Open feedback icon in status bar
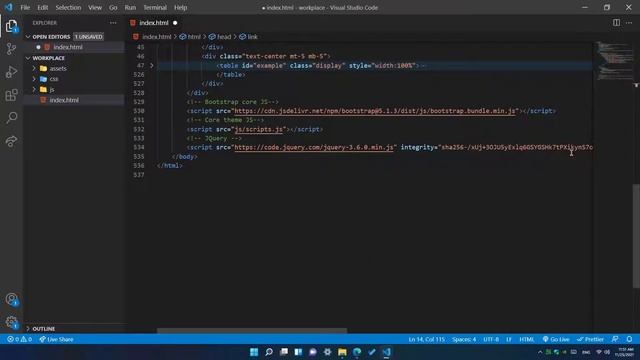 coord(615,339)
